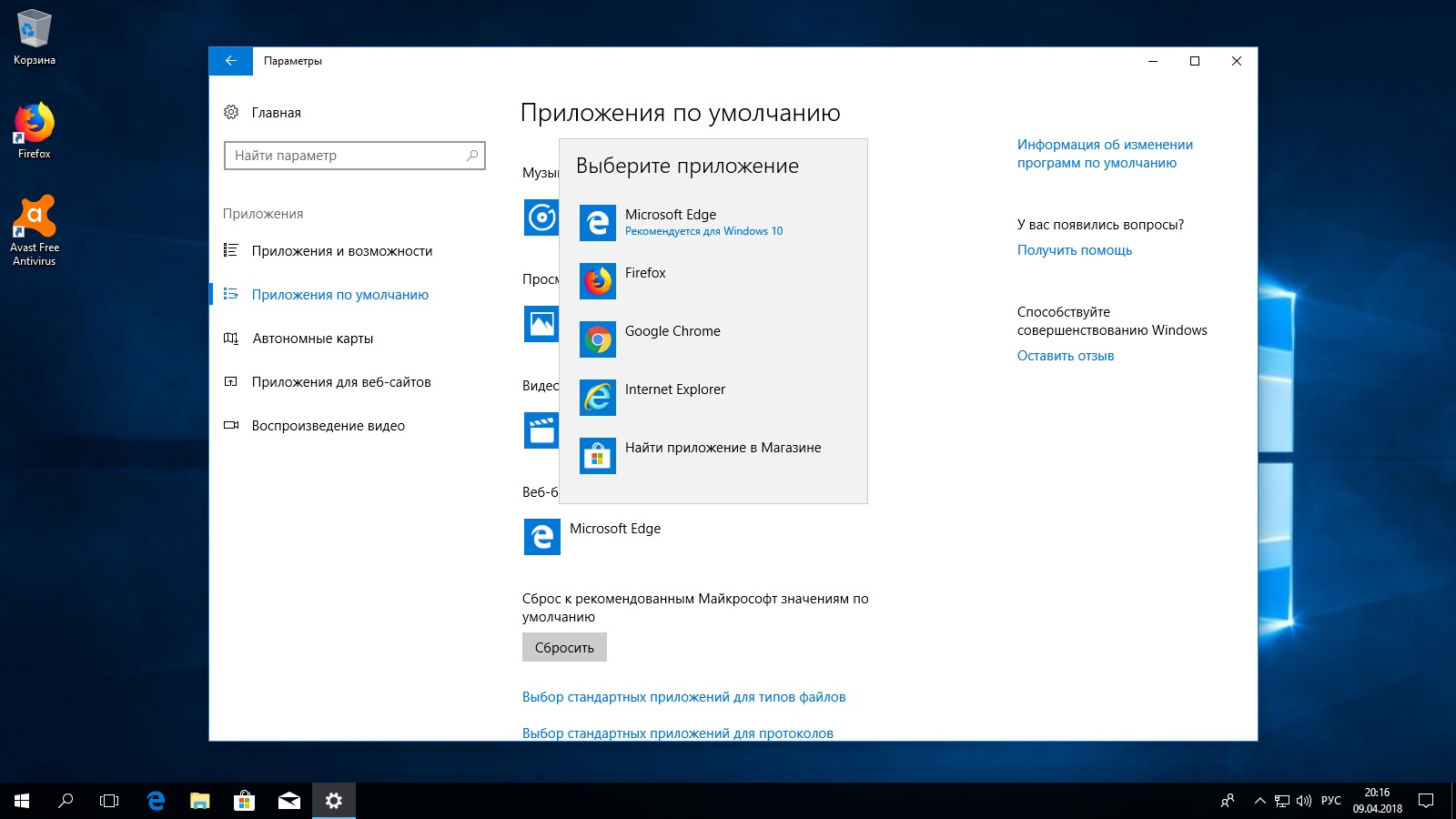Open the Windows Start menu
The width and height of the screenshot is (1456, 819).
click(22, 801)
